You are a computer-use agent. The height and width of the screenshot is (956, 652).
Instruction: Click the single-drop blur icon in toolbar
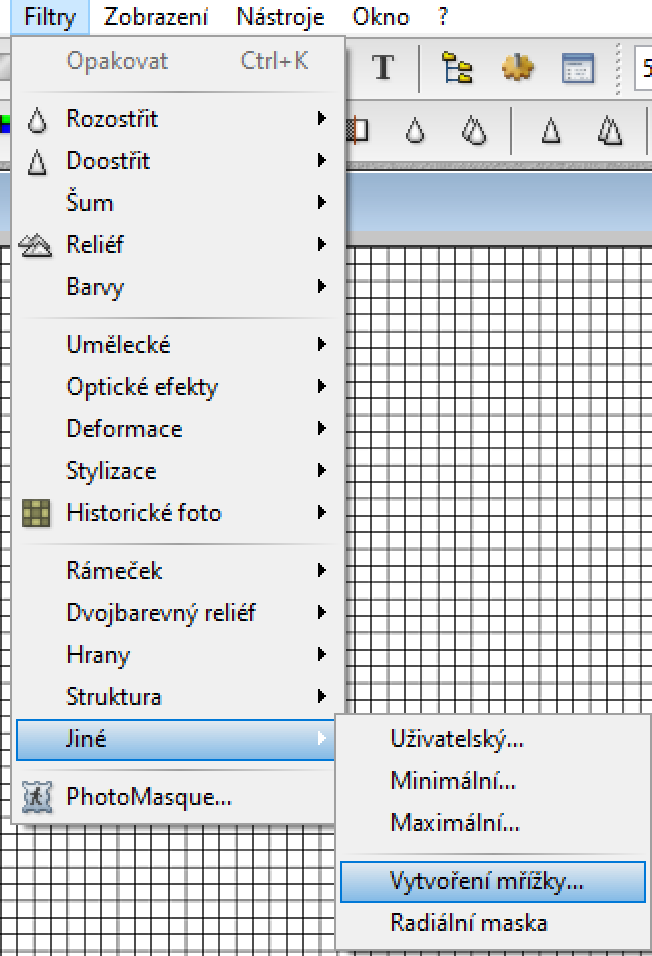415,129
